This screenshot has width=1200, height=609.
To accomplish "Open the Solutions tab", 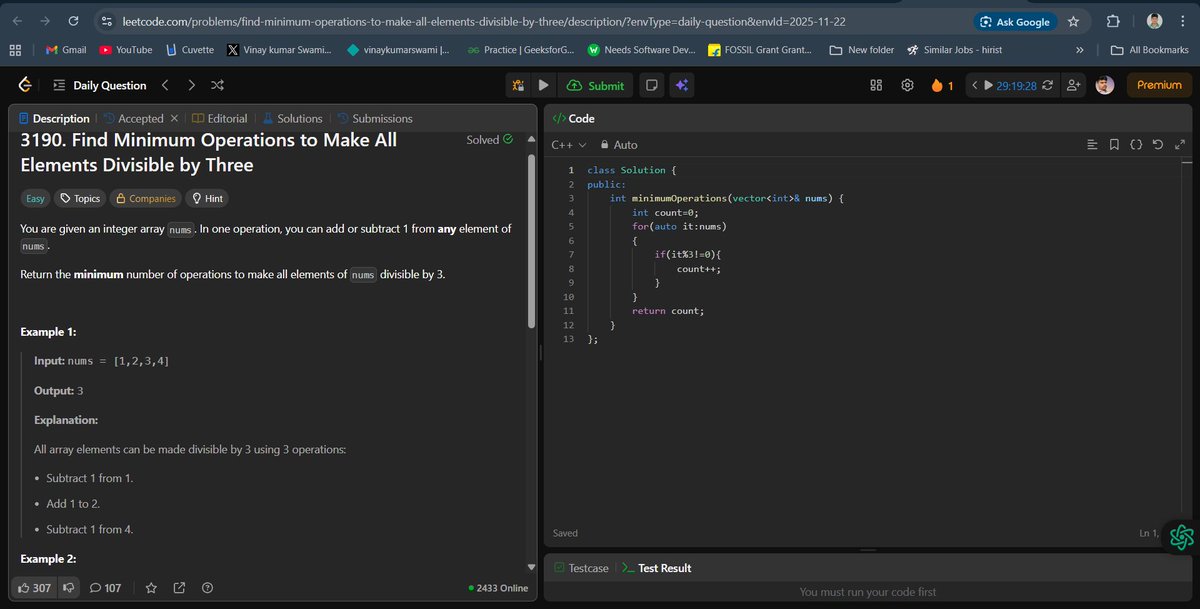I will coord(291,118).
